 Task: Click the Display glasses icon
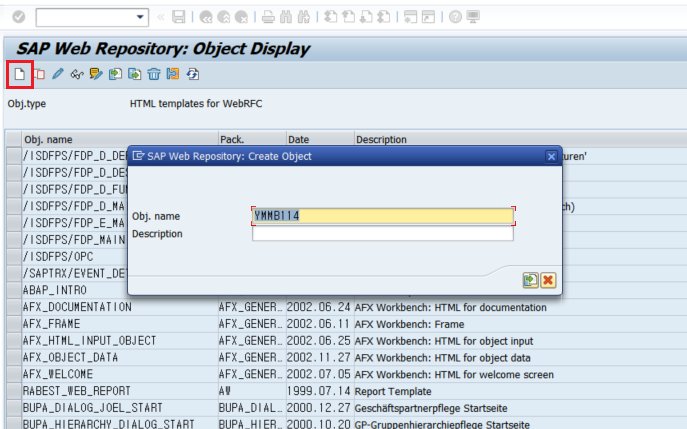click(x=77, y=74)
